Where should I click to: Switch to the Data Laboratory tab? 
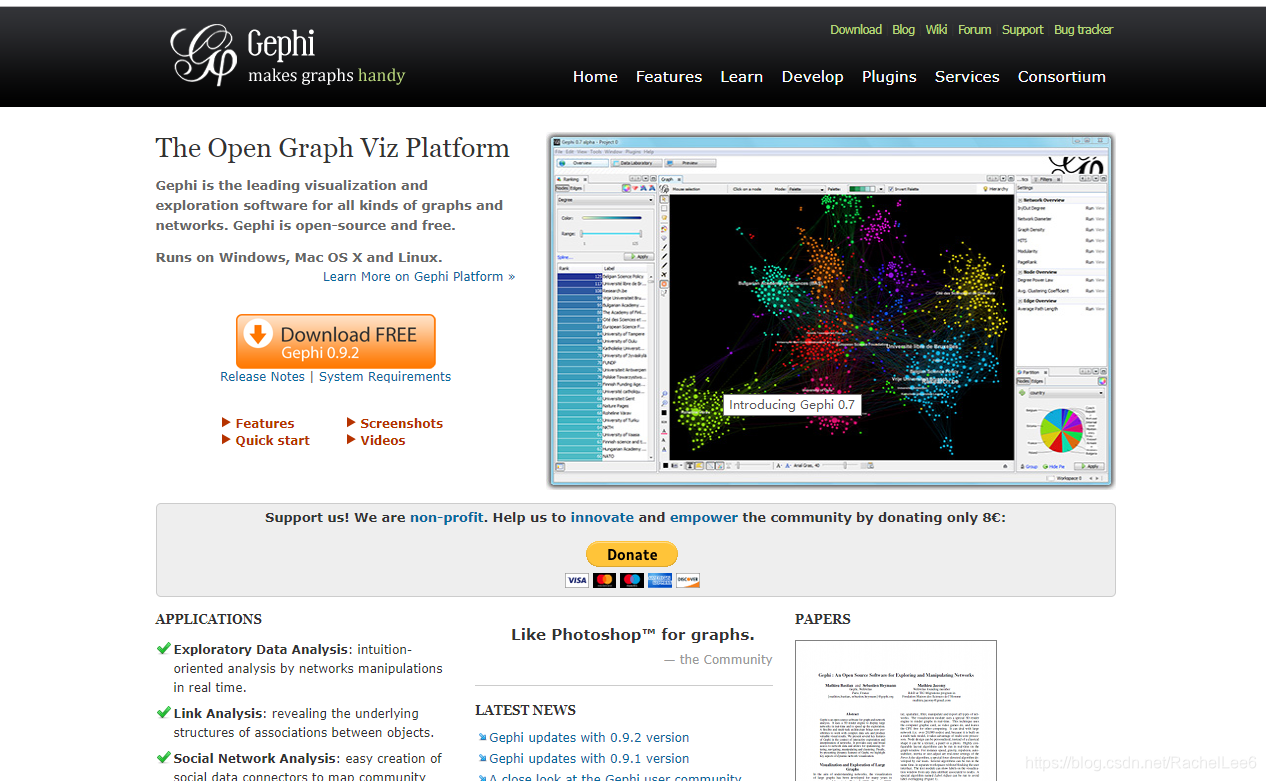tap(636, 163)
